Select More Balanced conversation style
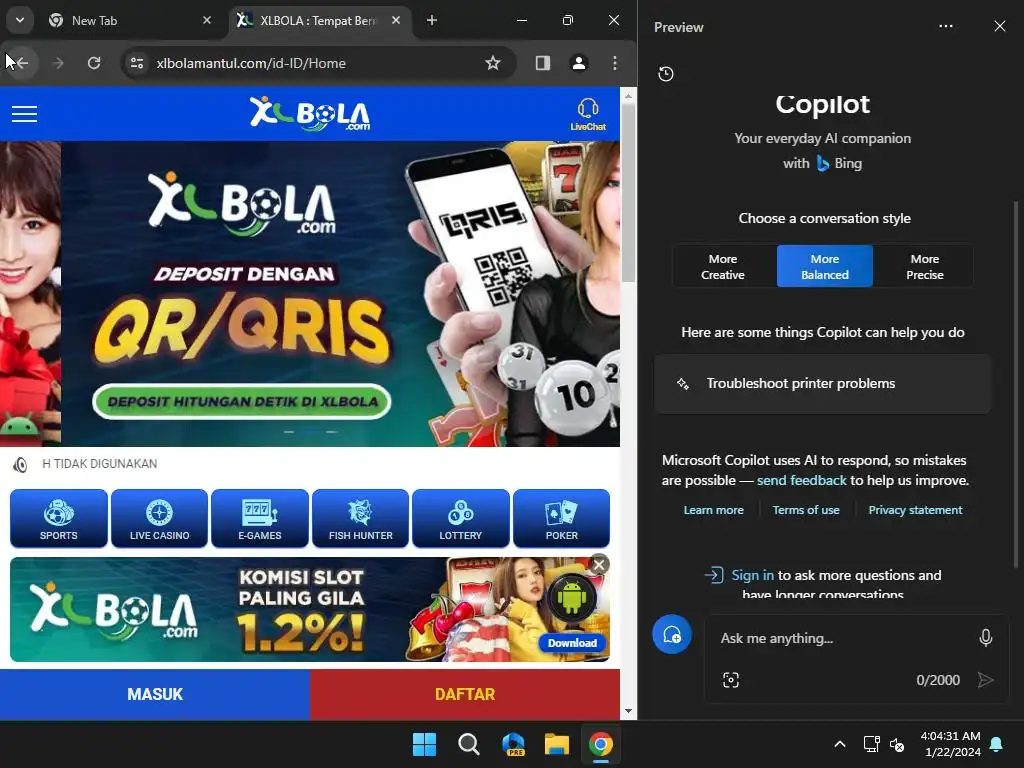The width and height of the screenshot is (1024, 768). pos(825,266)
